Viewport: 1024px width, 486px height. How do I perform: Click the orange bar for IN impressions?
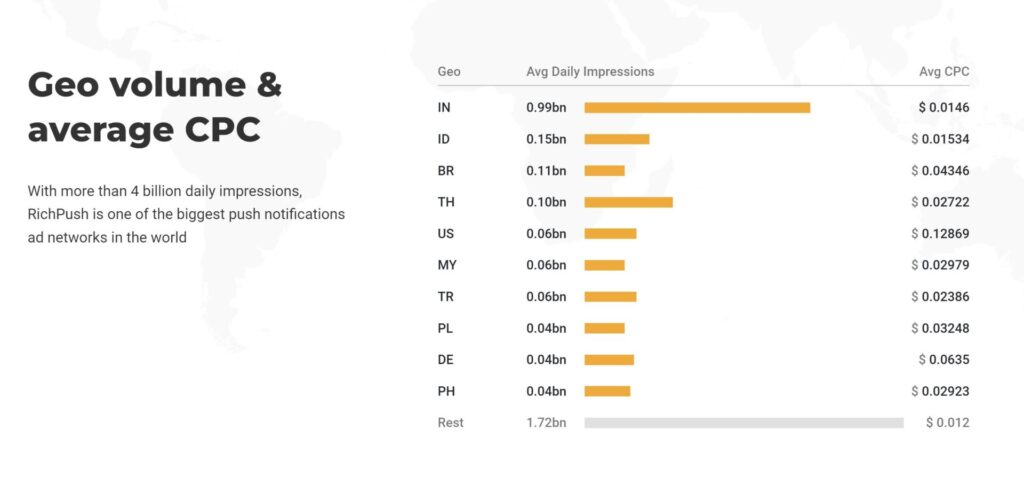pos(697,108)
